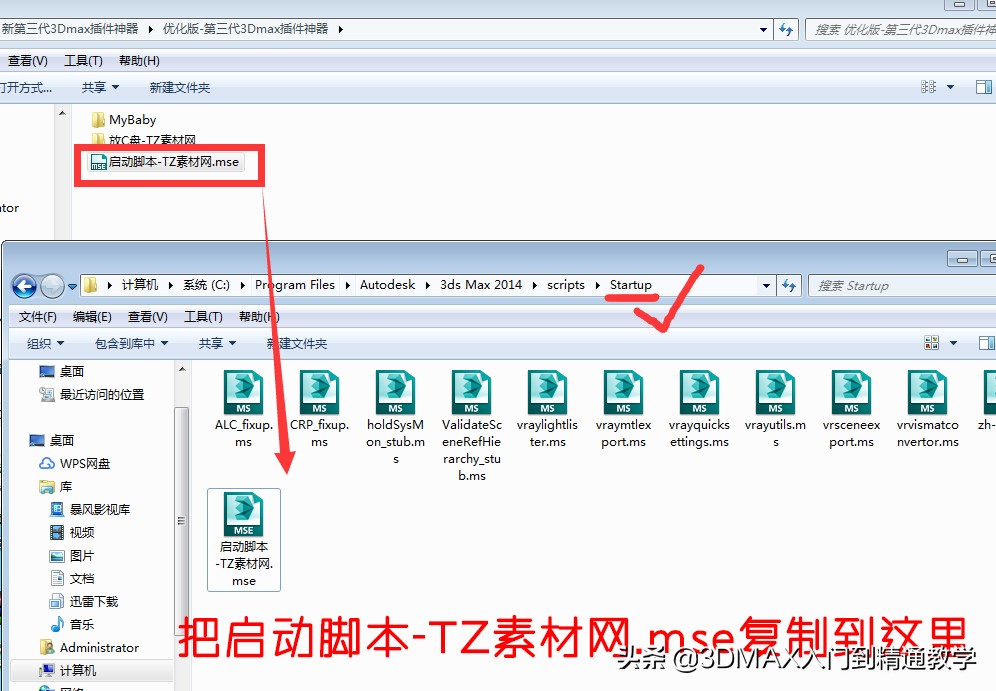Open WPS网盘 in the navigation pane
Screen dimensions: 996x691
[75, 464]
